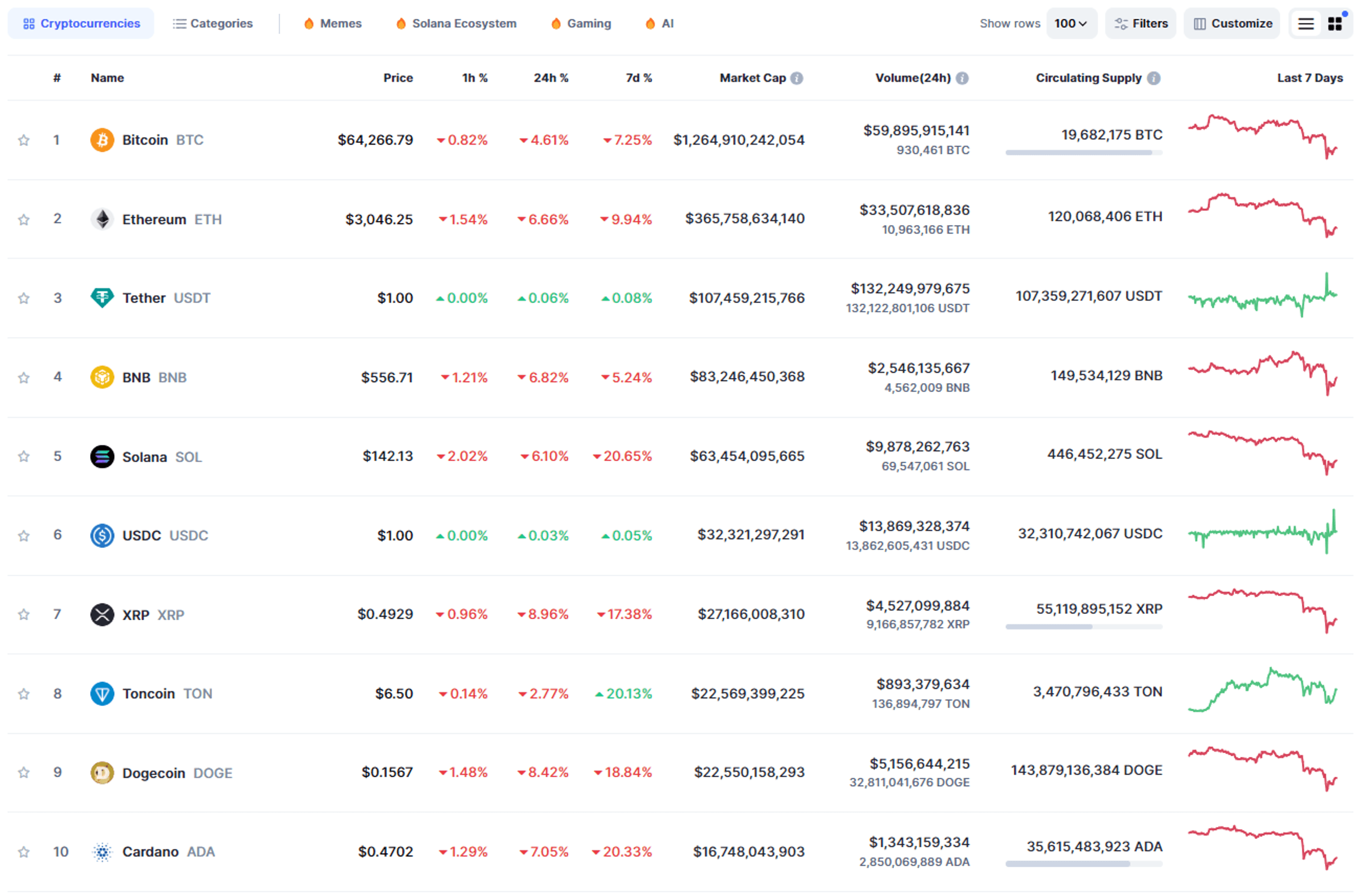Open the Ethereum ETH detail link

pos(173,220)
